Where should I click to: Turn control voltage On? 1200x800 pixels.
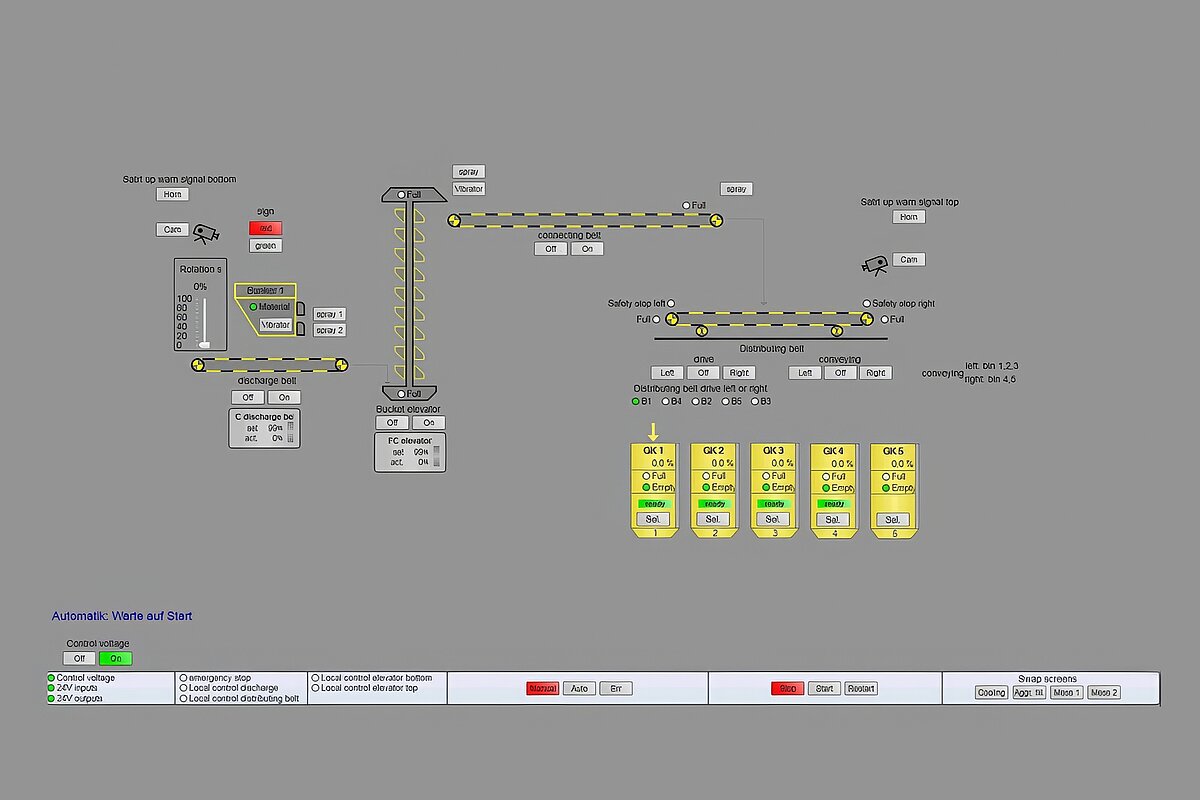pyautogui.click(x=115, y=658)
